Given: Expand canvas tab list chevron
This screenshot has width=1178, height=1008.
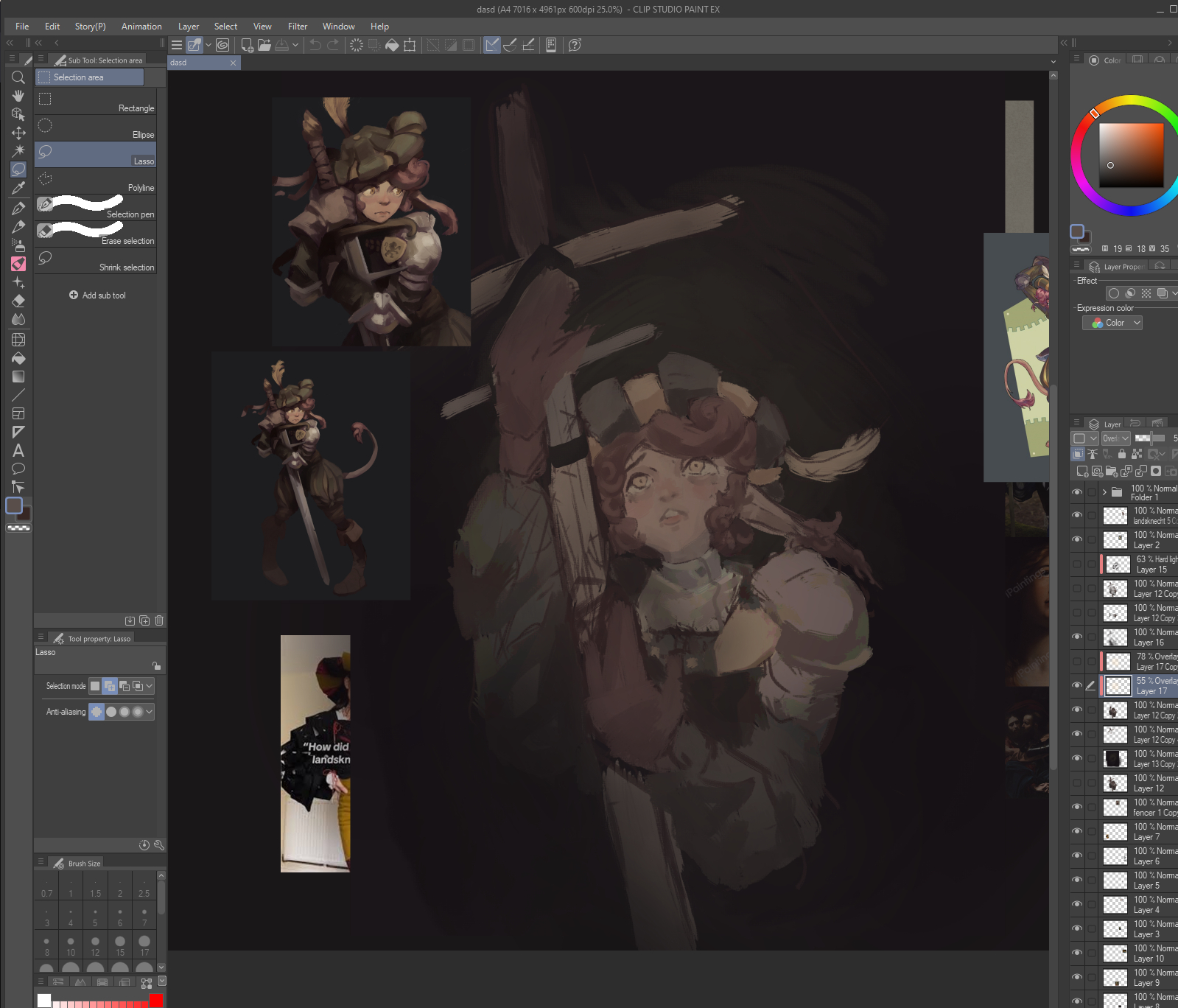Looking at the screenshot, I should click(1053, 63).
